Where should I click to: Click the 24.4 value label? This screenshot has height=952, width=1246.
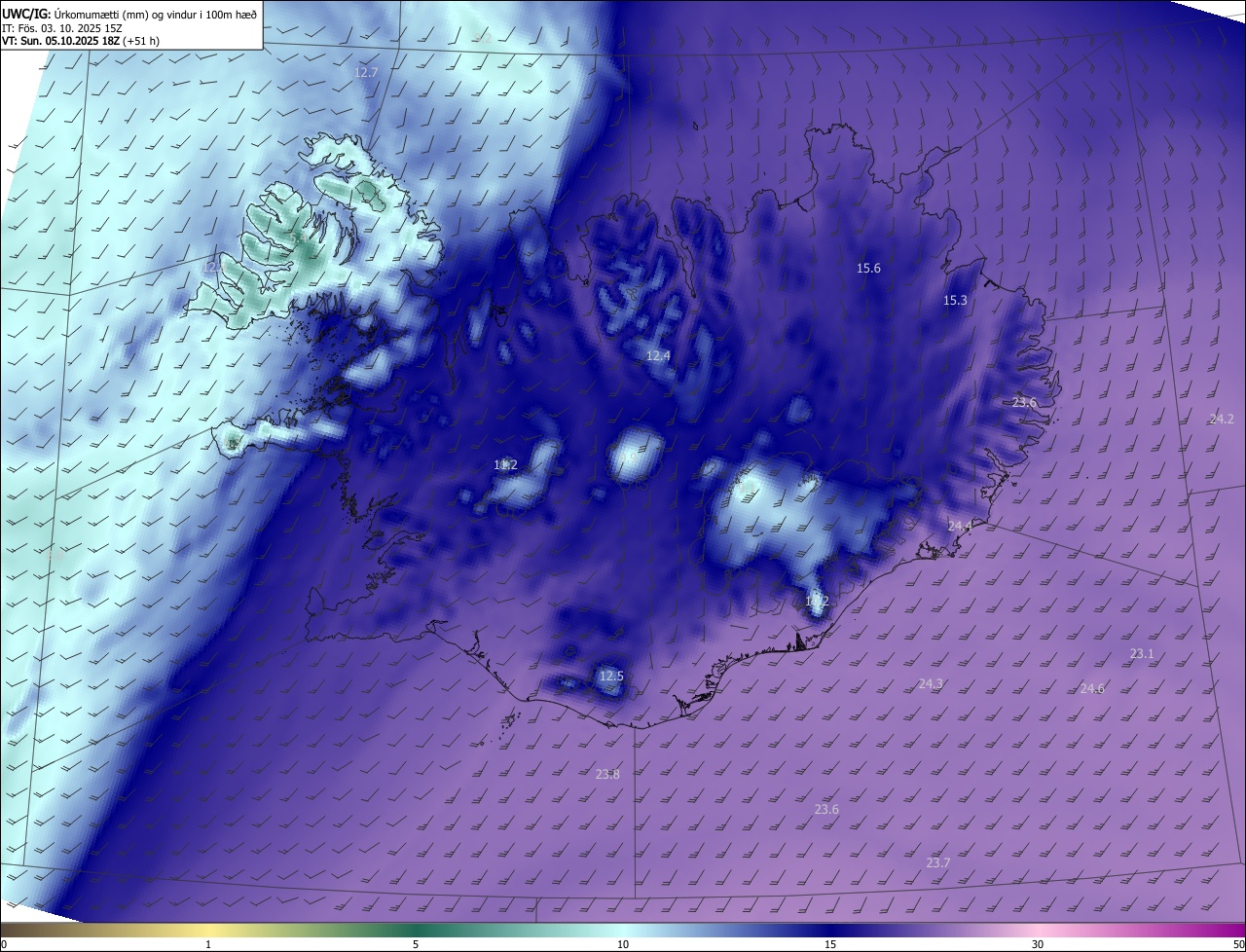960,527
